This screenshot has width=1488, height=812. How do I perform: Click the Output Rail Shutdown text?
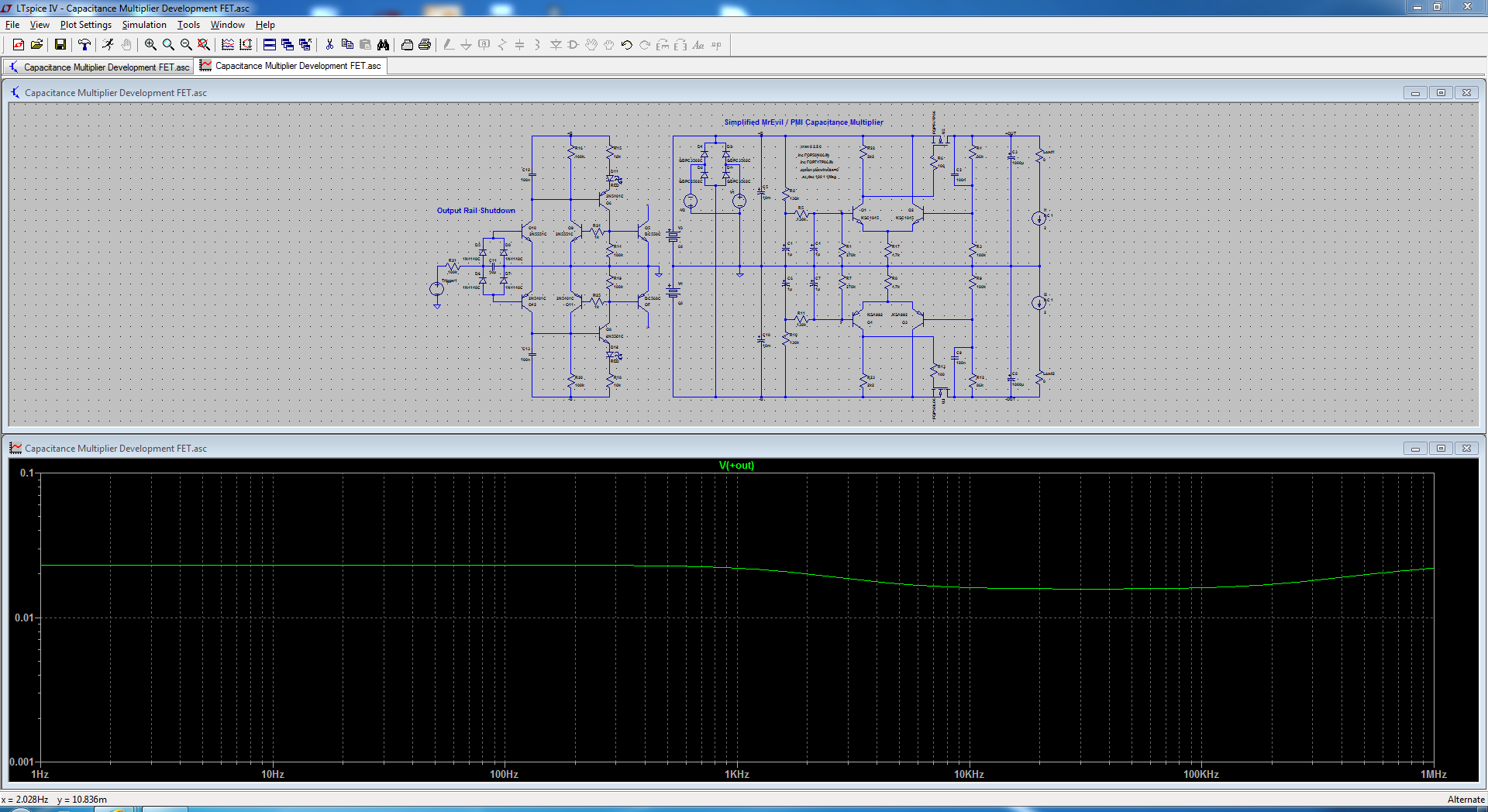pyautogui.click(x=476, y=211)
